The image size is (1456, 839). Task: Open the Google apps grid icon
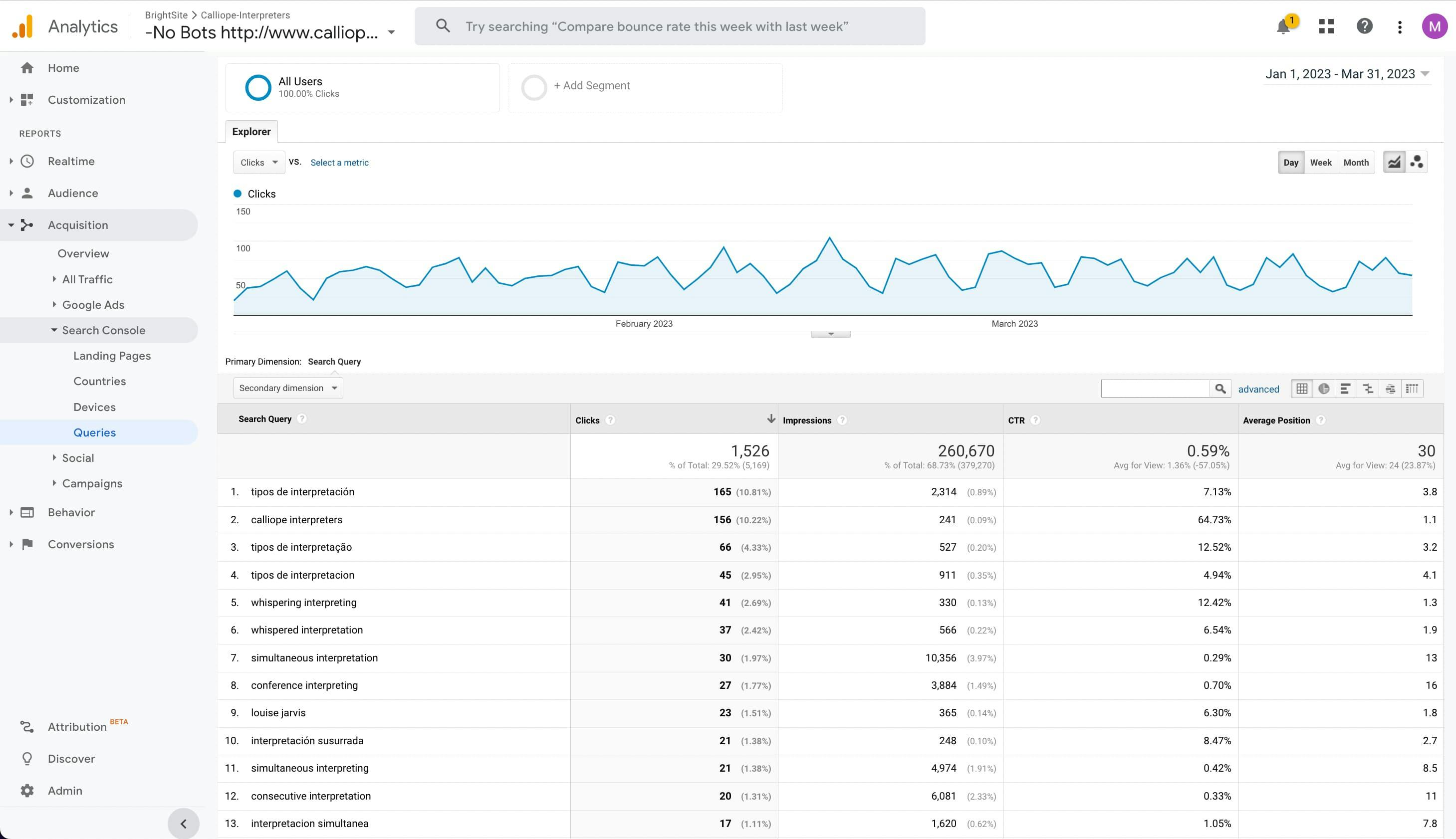(1326, 26)
